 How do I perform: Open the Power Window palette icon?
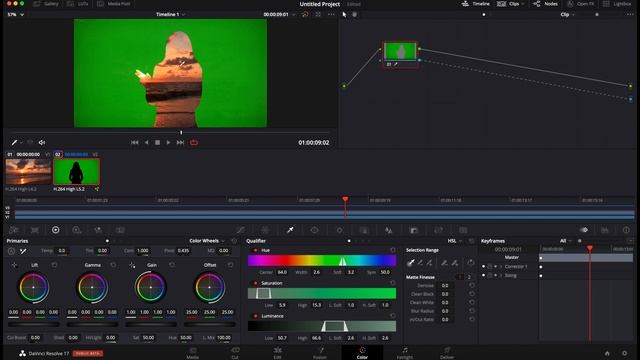314,230
